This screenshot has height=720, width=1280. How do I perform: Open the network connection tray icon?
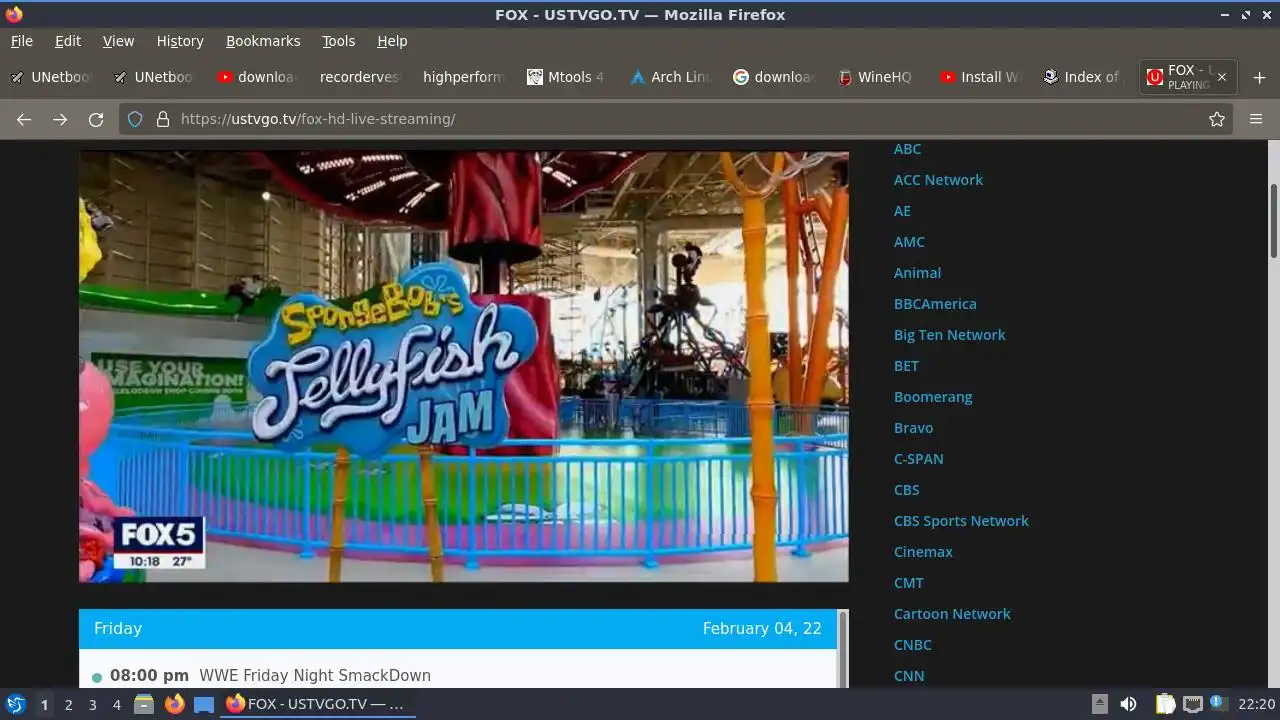pos(1192,704)
